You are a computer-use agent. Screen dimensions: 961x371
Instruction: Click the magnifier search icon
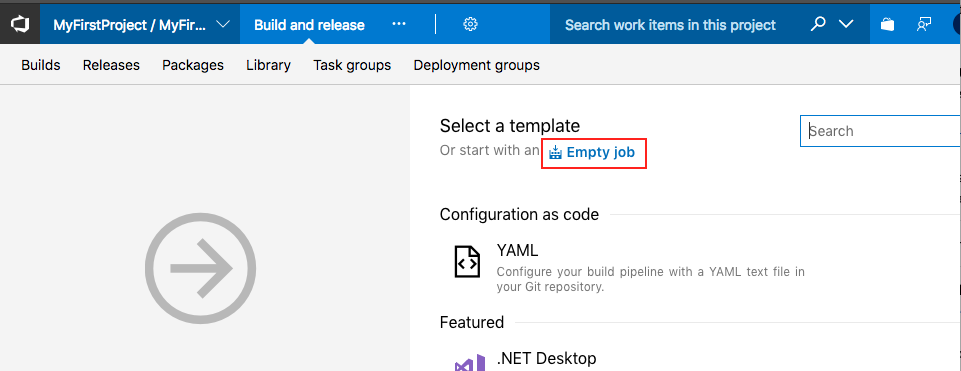coord(818,25)
